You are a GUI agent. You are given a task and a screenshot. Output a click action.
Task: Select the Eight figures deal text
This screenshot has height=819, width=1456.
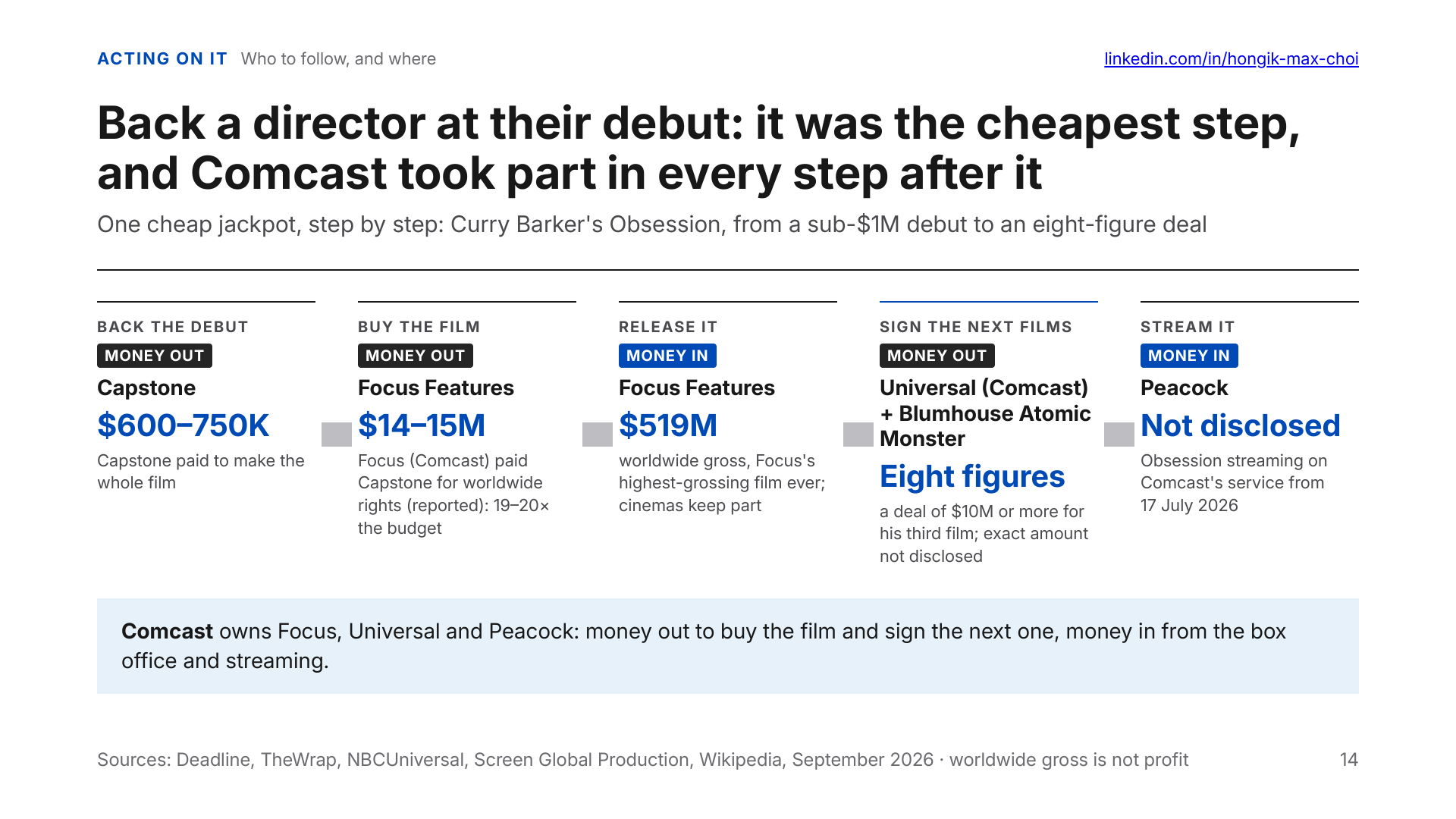pyautogui.click(x=972, y=476)
